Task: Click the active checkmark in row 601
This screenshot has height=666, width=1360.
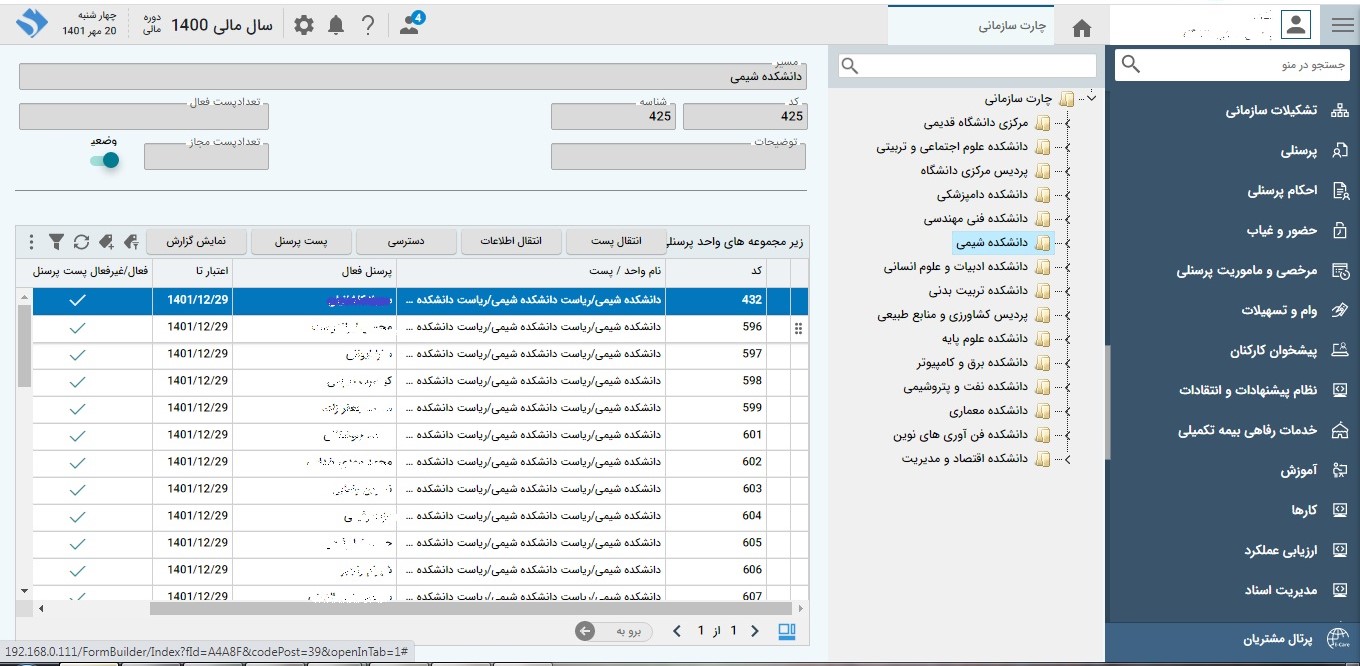Action: [x=78, y=435]
